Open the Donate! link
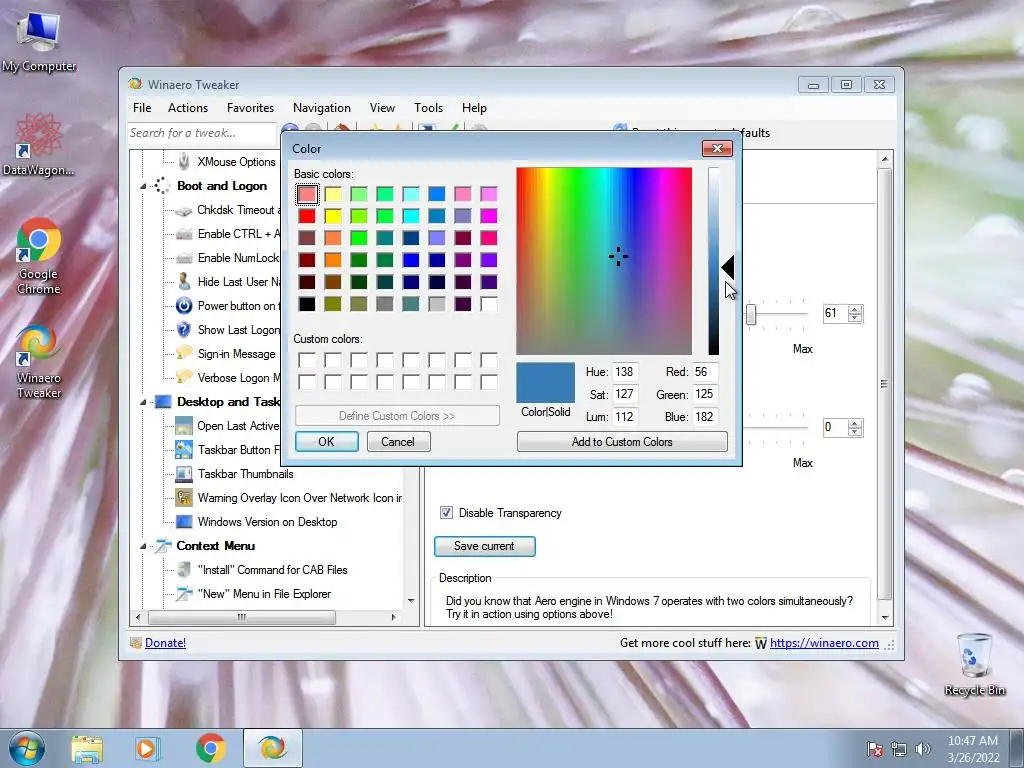Viewport: 1024px width, 768px height. click(165, 643)
